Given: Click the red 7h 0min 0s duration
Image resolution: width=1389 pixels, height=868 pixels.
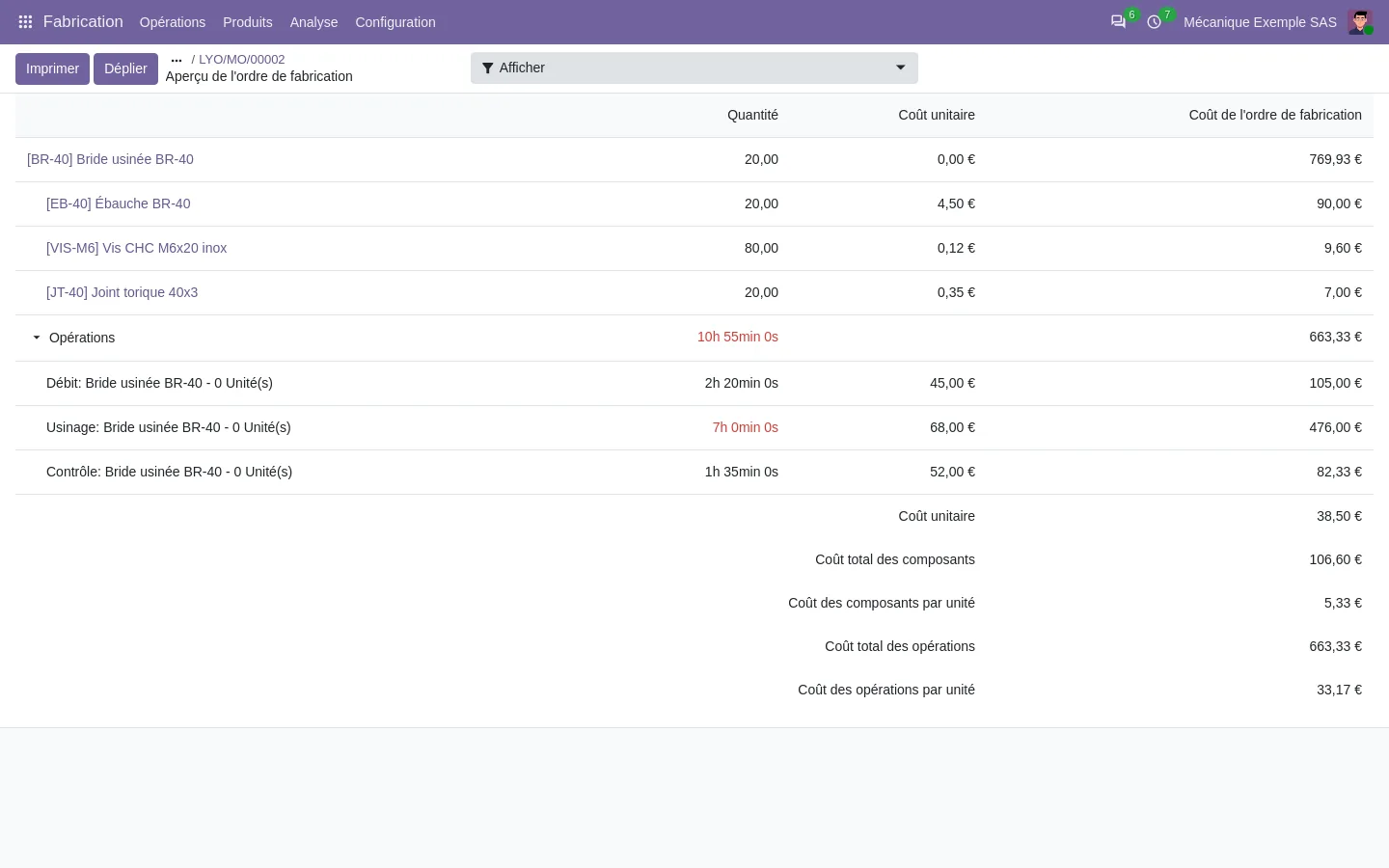Looking at the screenshot, I should pos(746,427).
